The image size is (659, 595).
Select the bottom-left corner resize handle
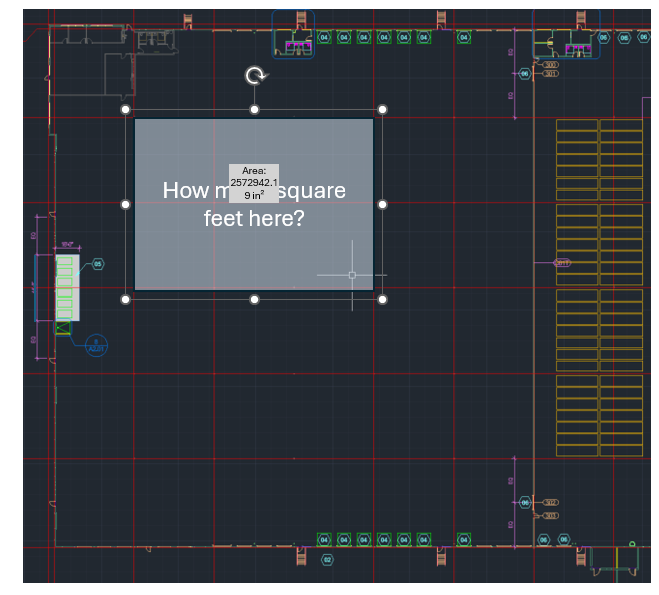coord(125,300)
